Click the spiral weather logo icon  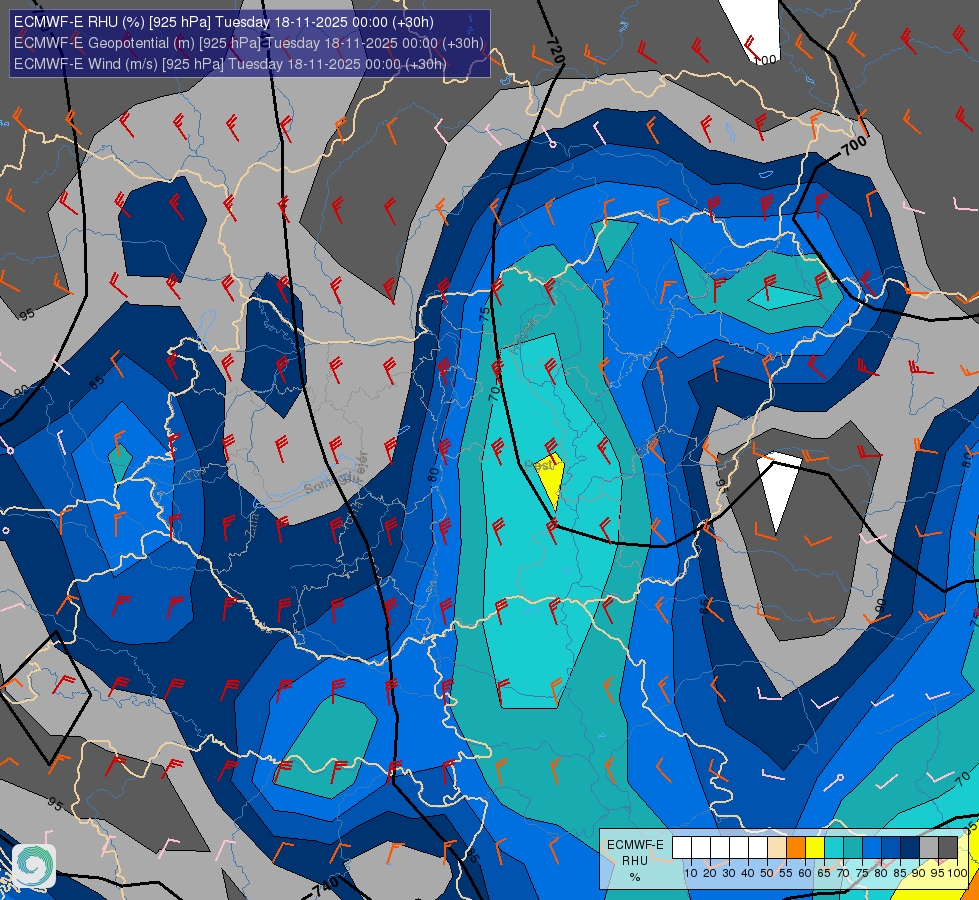tap(34, 865)
